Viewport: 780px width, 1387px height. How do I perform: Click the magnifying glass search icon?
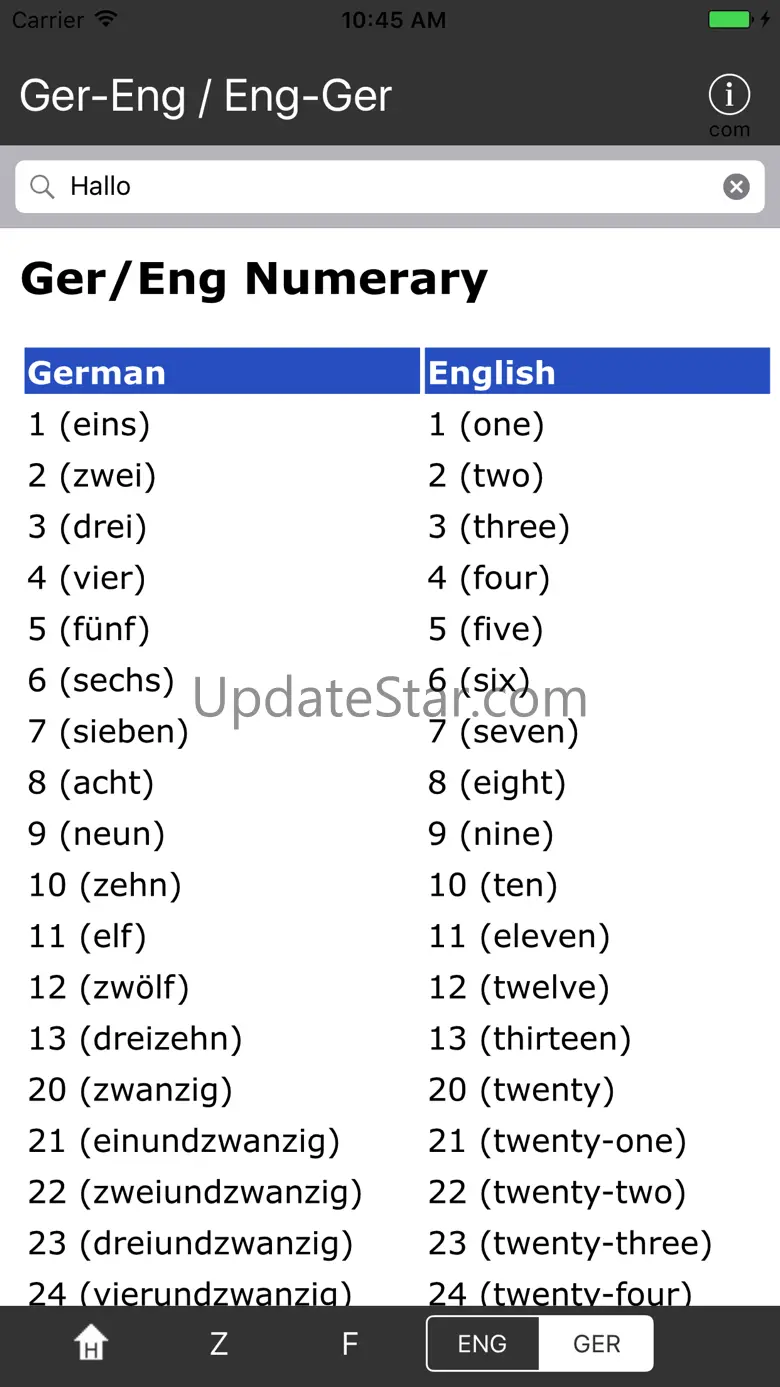coord(42,187)
